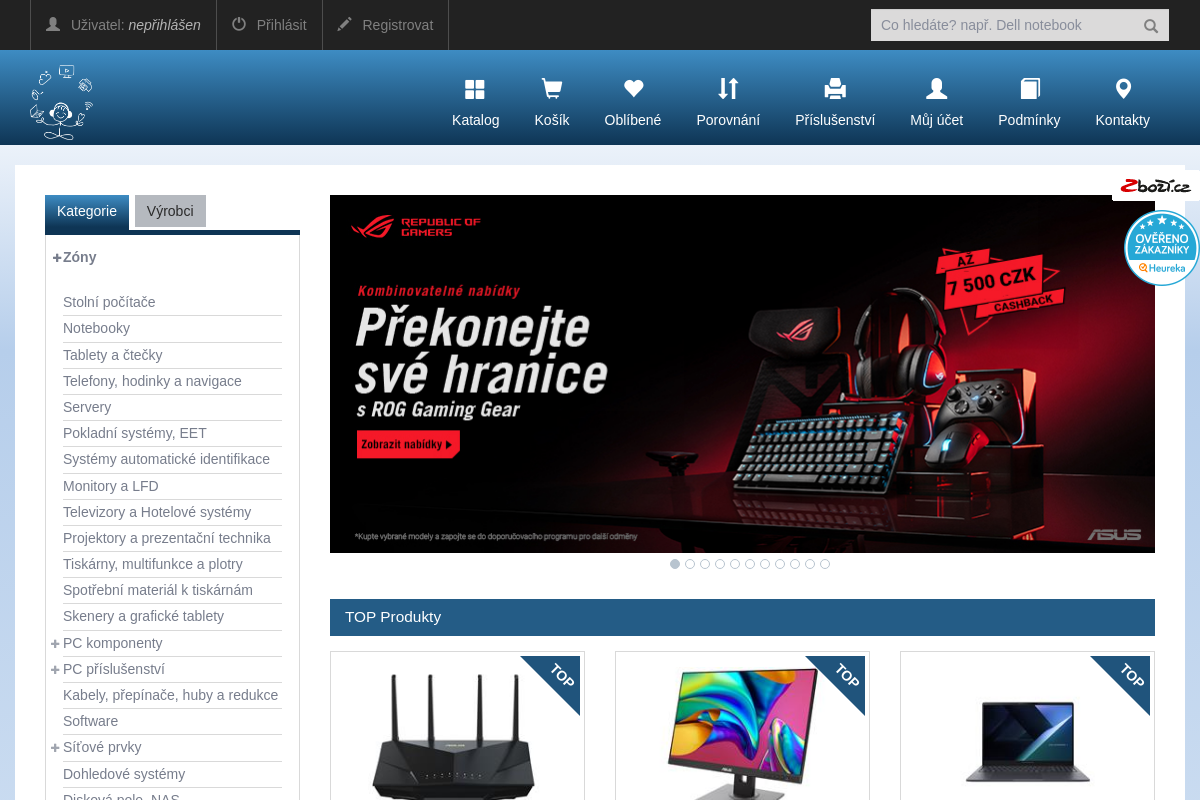Screen dimensions: 1200x800
Task: Open Skenery a grafické tablety category
Action: pyautogui.click(x=143, y=616)
